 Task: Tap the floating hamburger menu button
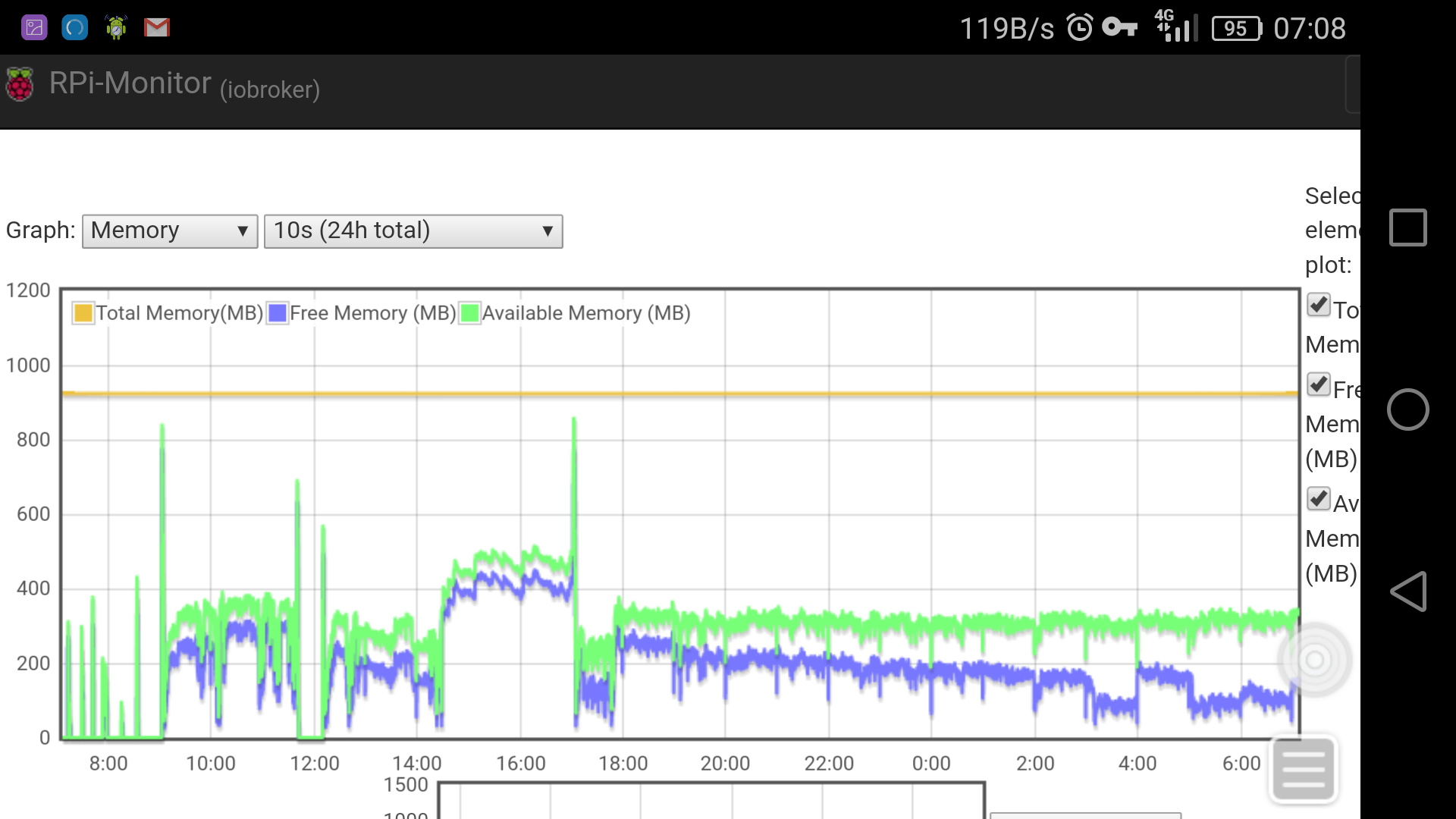[x=1303, y=769]
